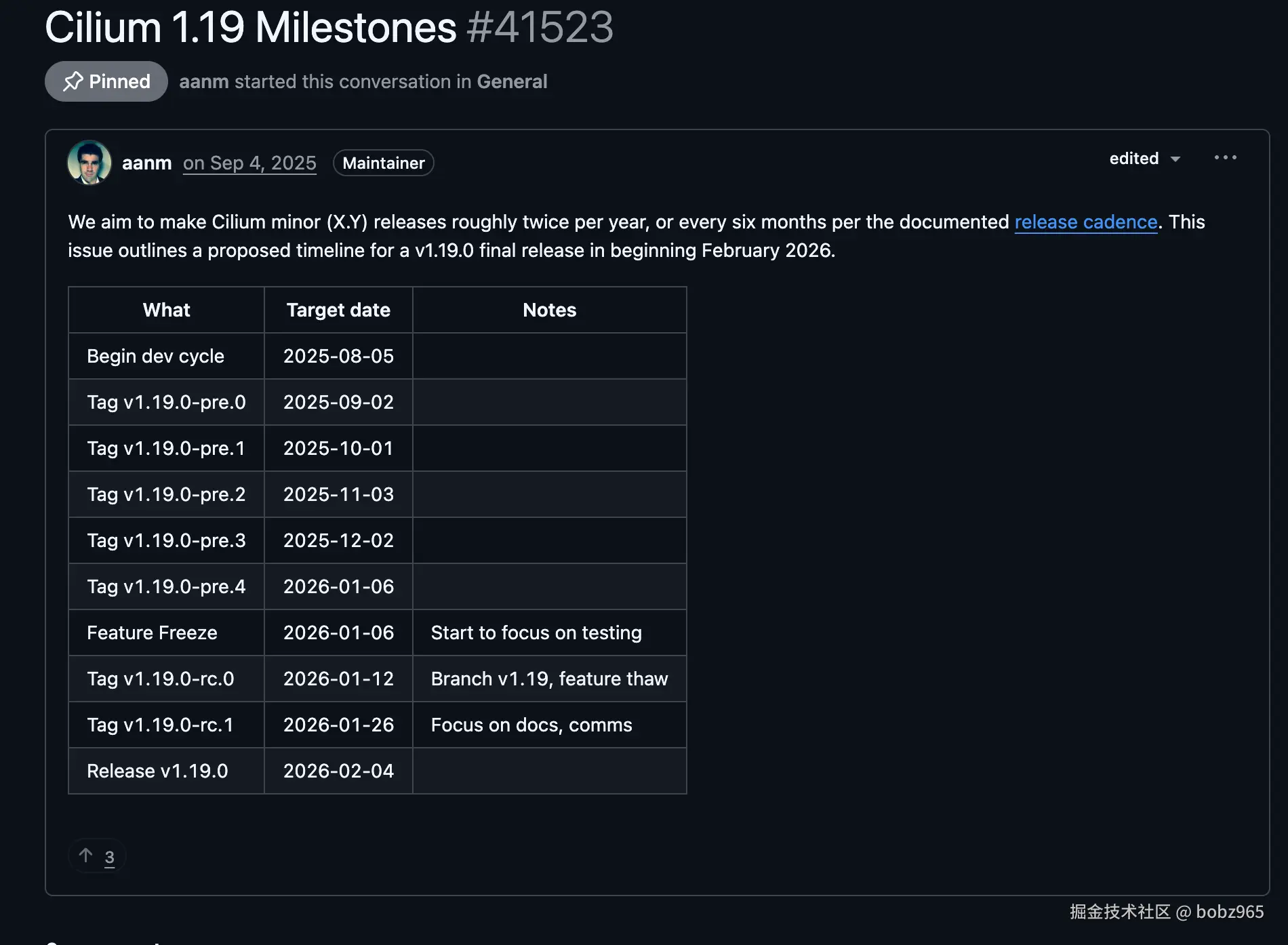Viewport: 1288px width, 945px height.
Task: Click the Maintainer badge
Action: coord(384,163)
